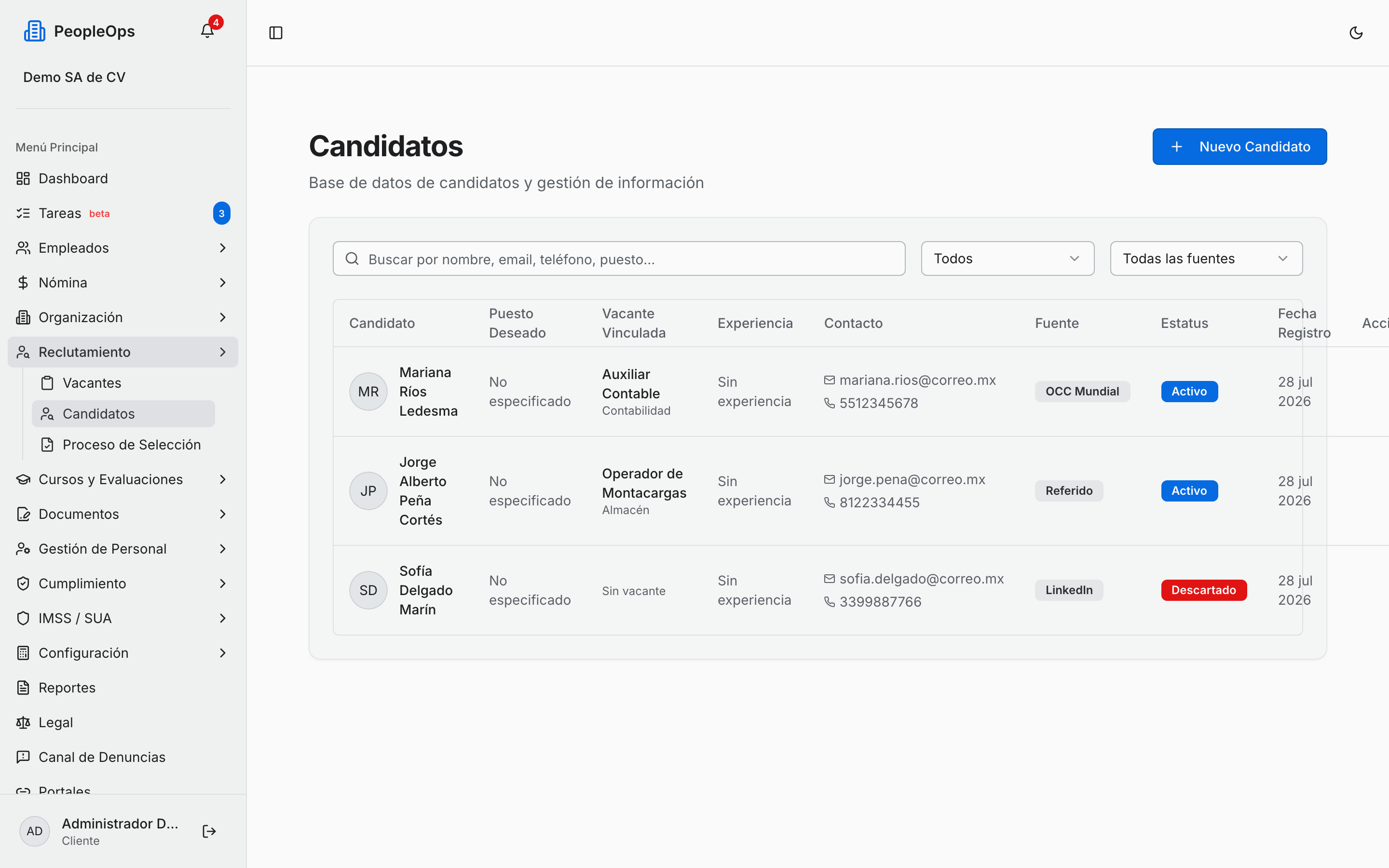Click the Administrador profile name
The height and width of the screenshot is (868, 1389).
coord(120,824)
